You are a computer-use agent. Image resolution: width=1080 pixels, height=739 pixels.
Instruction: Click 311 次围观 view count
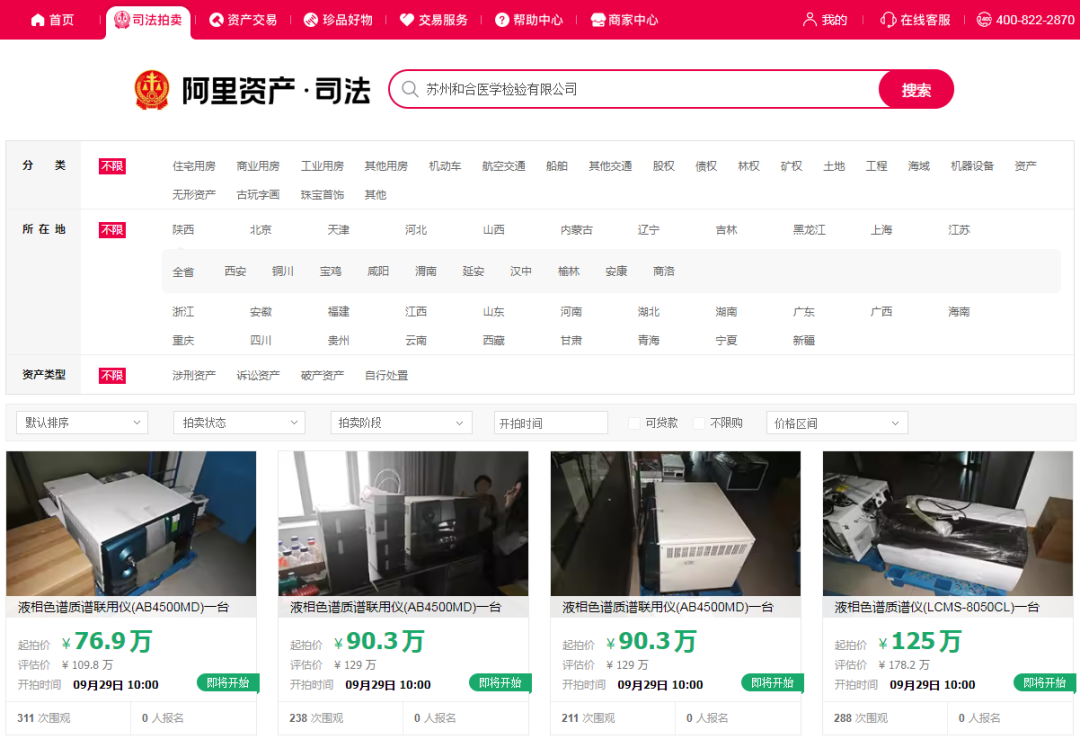click(x=43, y=718)
